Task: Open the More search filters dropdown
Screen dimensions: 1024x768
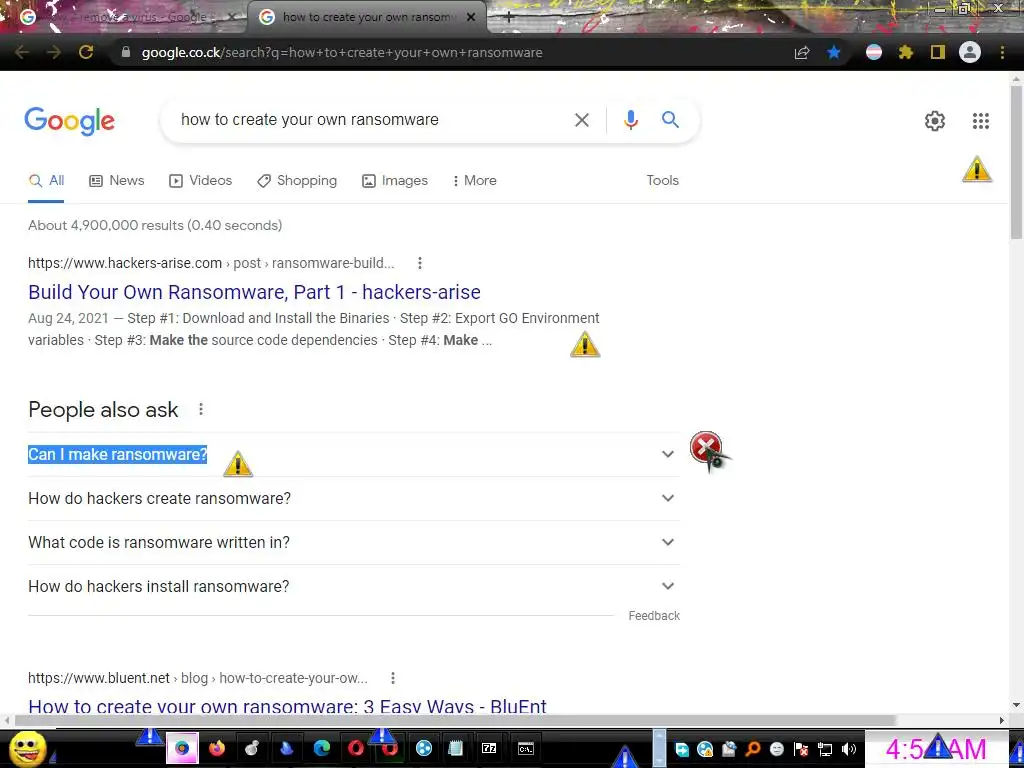Action: 475,180
